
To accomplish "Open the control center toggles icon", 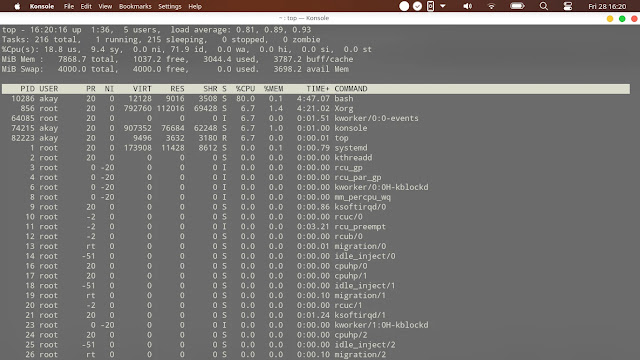I will coord(568,6).
